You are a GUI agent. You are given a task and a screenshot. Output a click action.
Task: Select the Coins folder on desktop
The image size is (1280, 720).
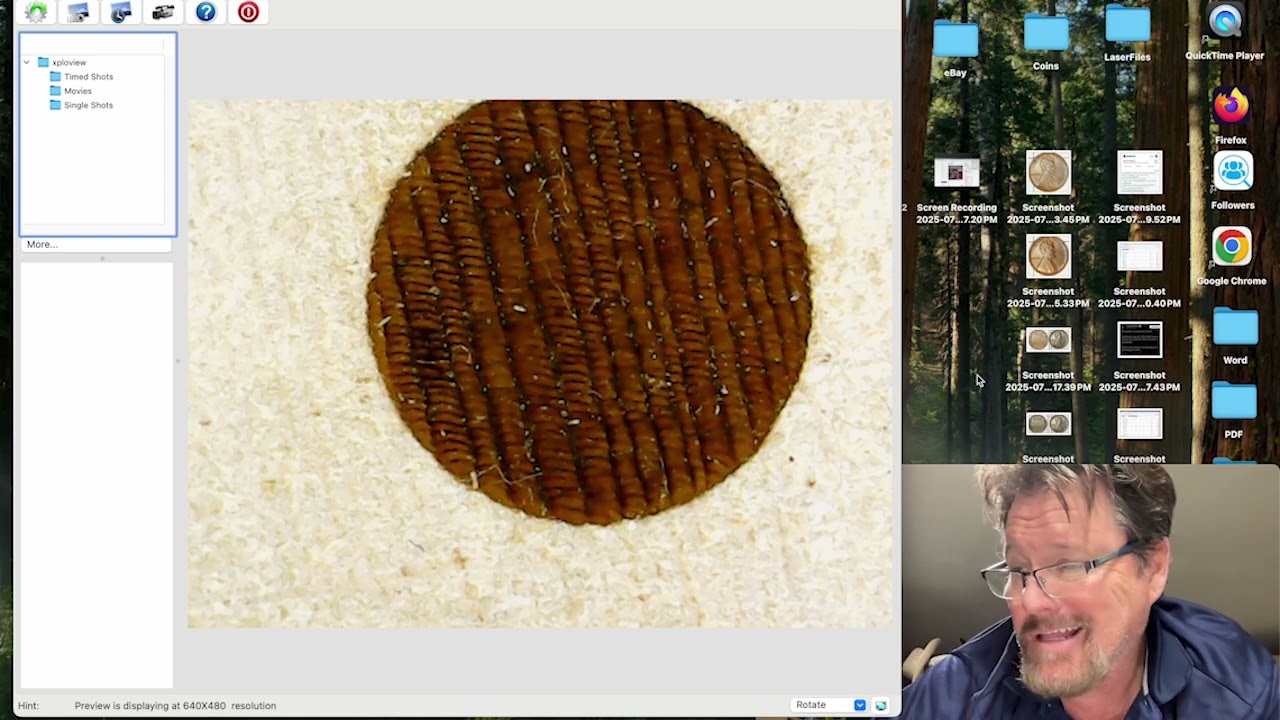[1046, 42]
